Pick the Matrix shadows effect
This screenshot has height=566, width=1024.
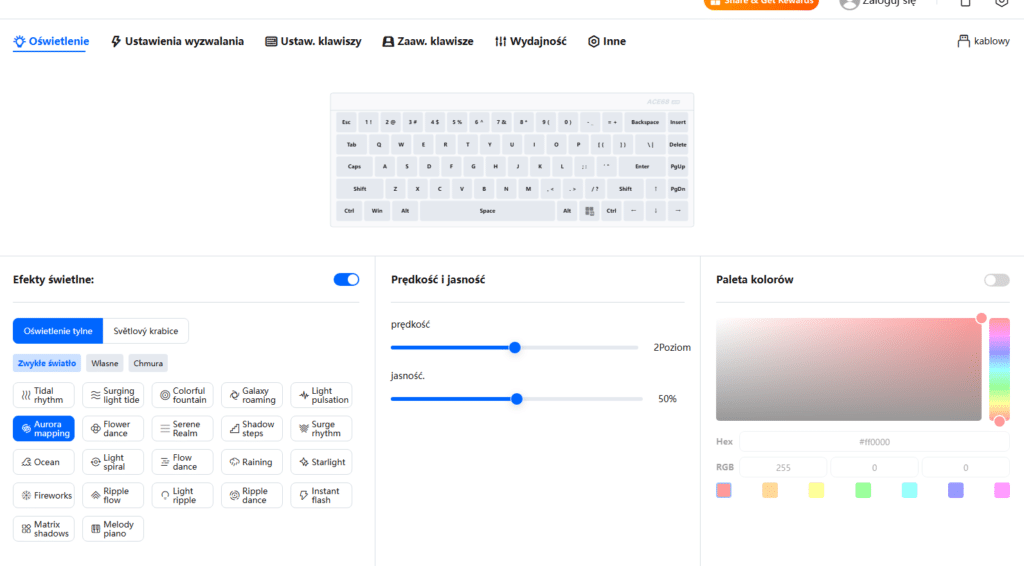[x=44, y=528]
